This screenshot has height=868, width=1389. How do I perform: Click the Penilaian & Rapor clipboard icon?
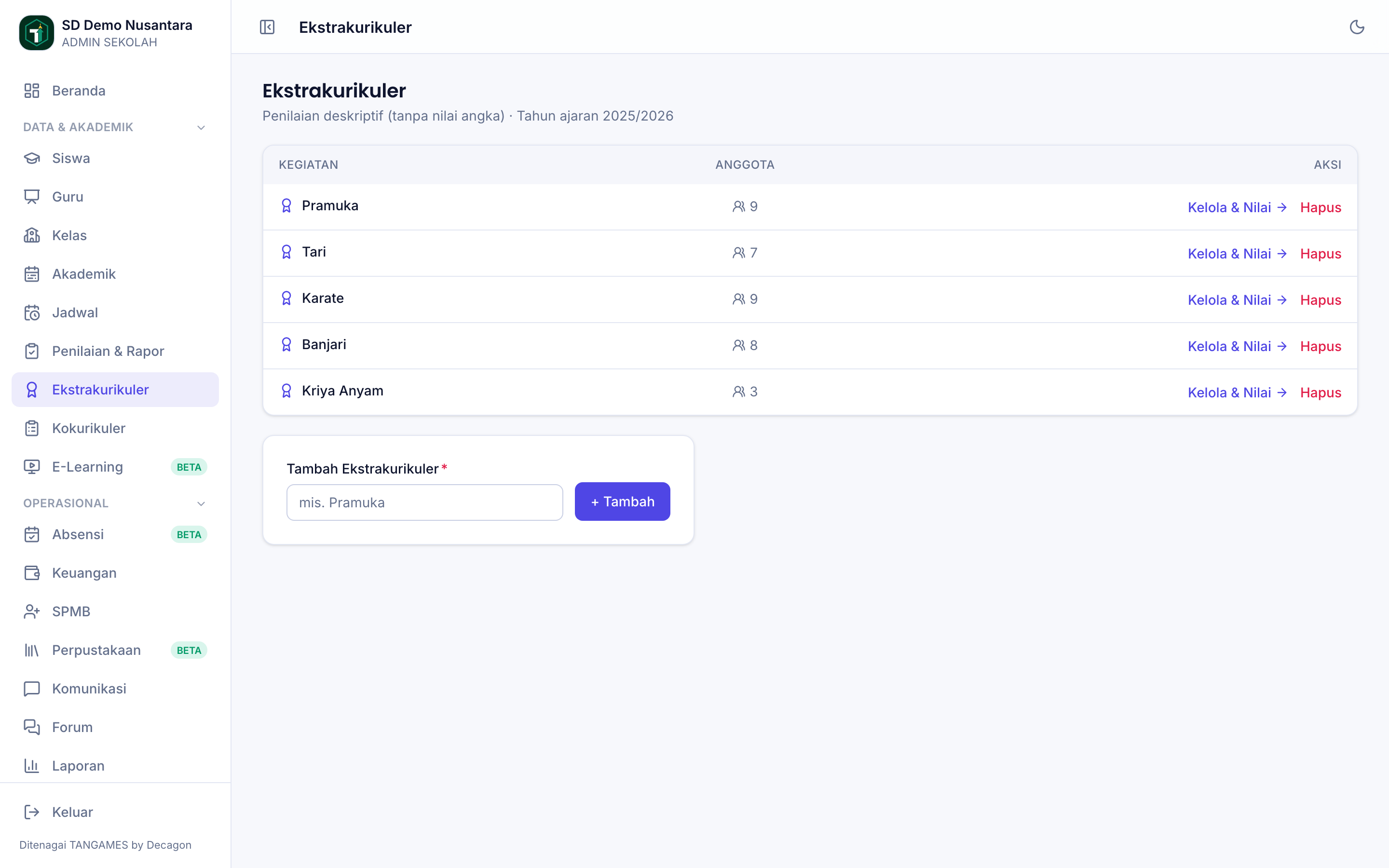31,351
